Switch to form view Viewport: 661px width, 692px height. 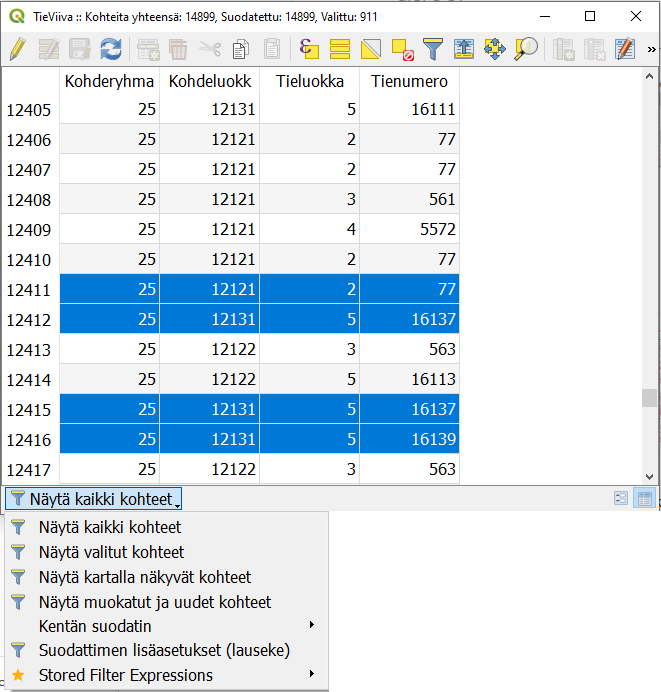pos(621,498)
